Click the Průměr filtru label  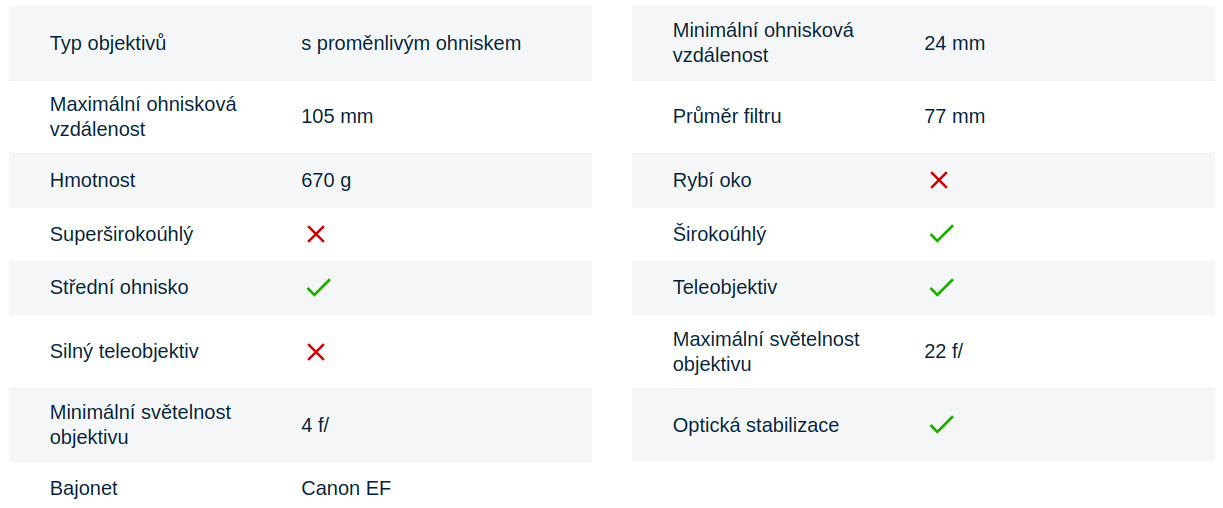coord(727,116)
